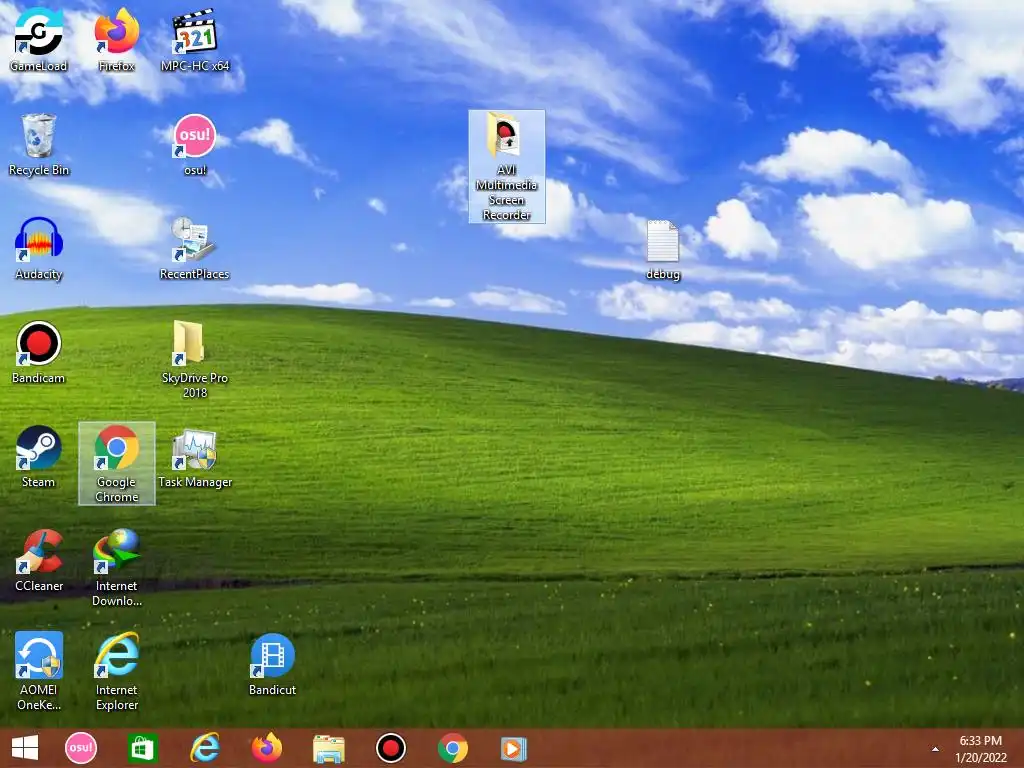Open the GameLoad desktop shortcut

pos(39,39)
